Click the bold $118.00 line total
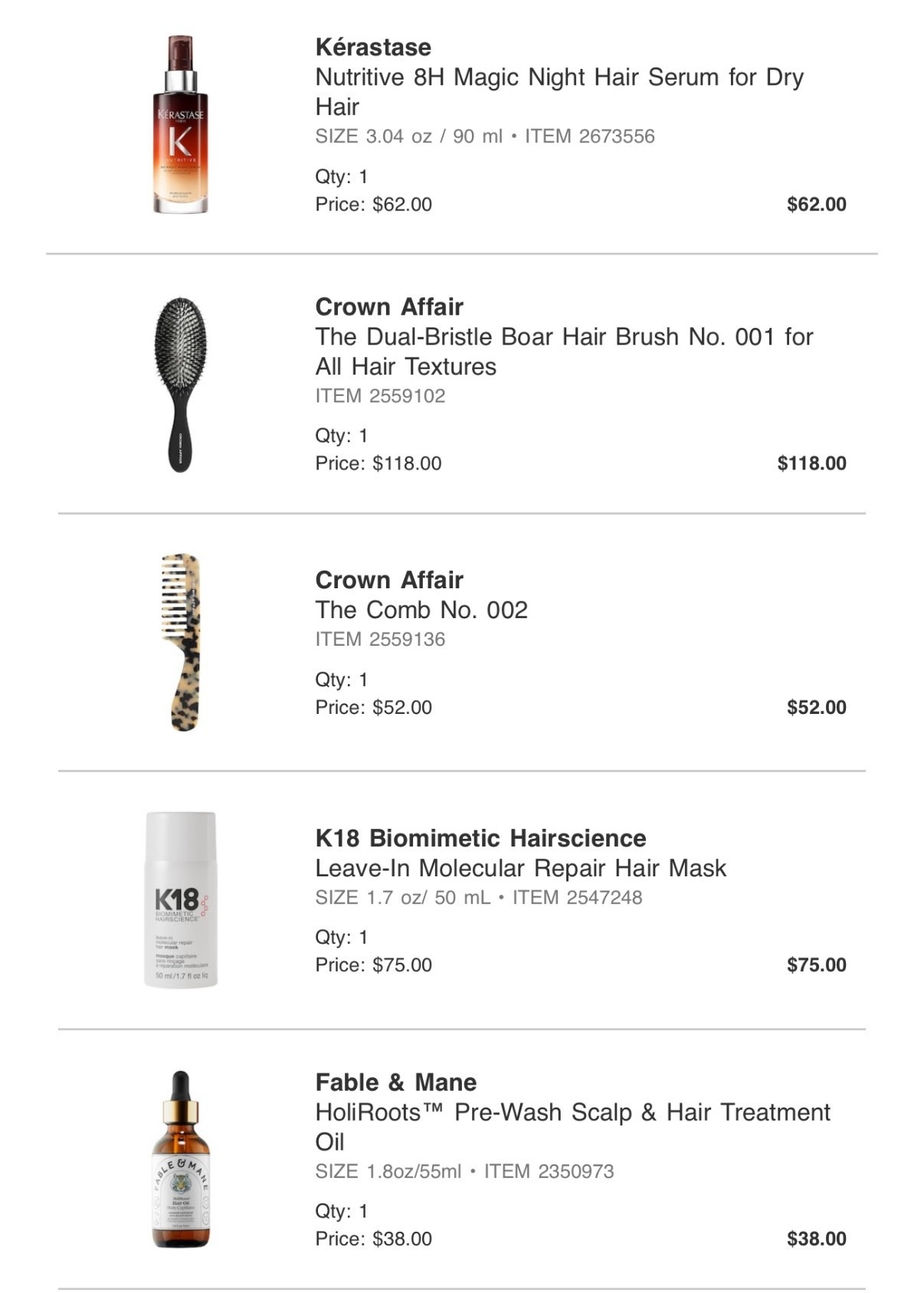The width and height of the screenshot is (924, 1293). pyautogui.click(x=811, y=463)
